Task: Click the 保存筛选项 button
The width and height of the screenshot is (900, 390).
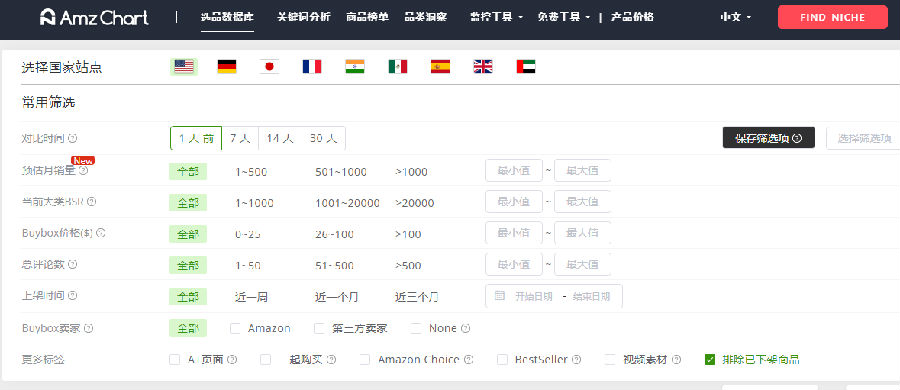Action: click(769, 138)
